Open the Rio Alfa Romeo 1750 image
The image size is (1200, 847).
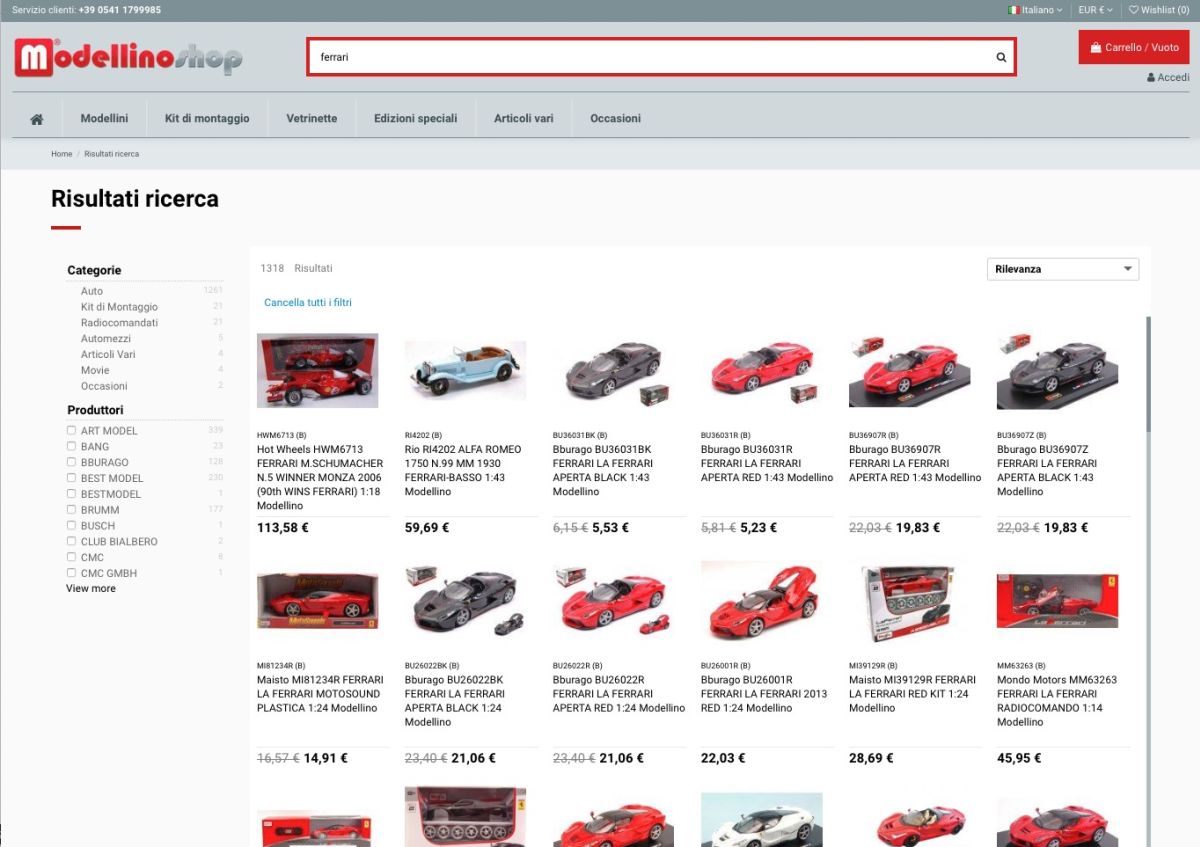(x=465, y=371)
